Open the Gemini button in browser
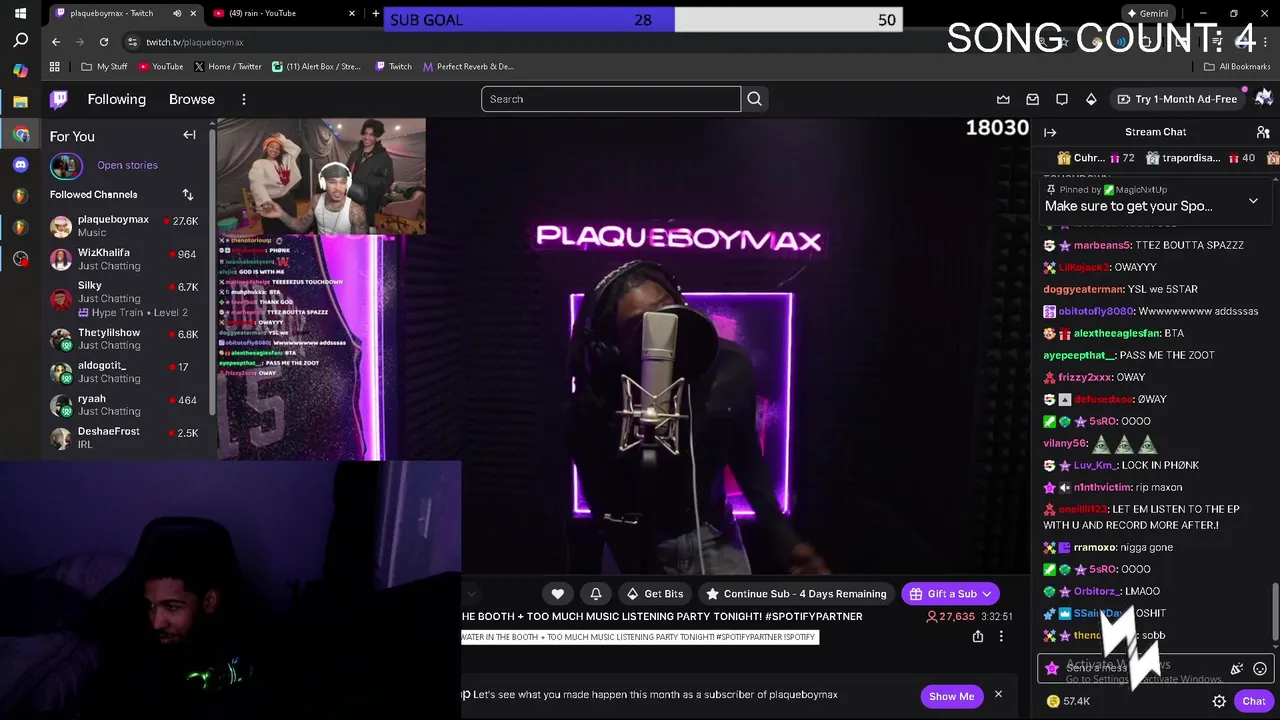The width and height of the screenshot is (1280, 720). pyautogui.click(x=1146, y=13)
